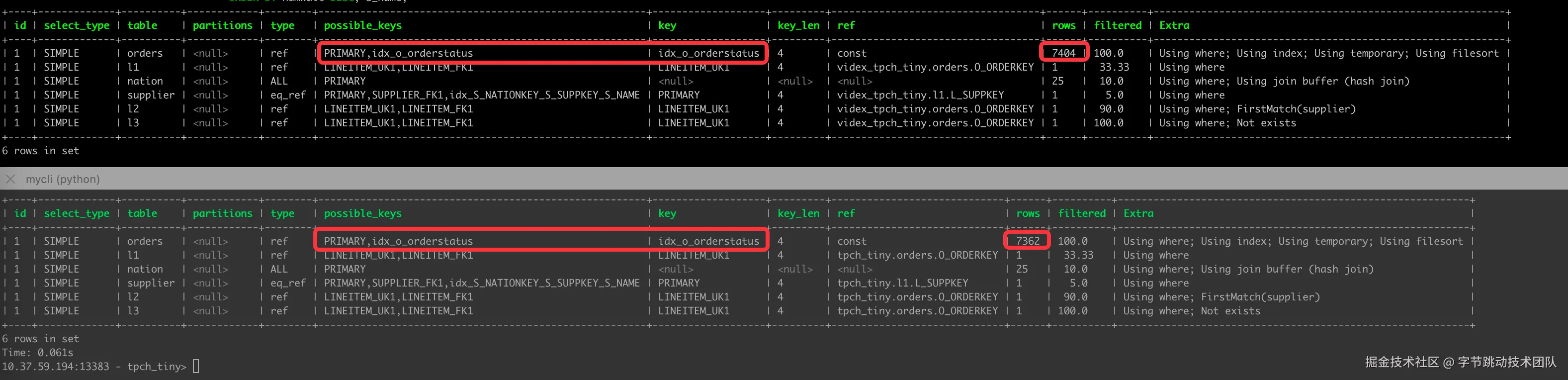The image size is (1568, 380).
Task: Click the 'eq_ref' type cell in the upper table
Action: (288, 95)
